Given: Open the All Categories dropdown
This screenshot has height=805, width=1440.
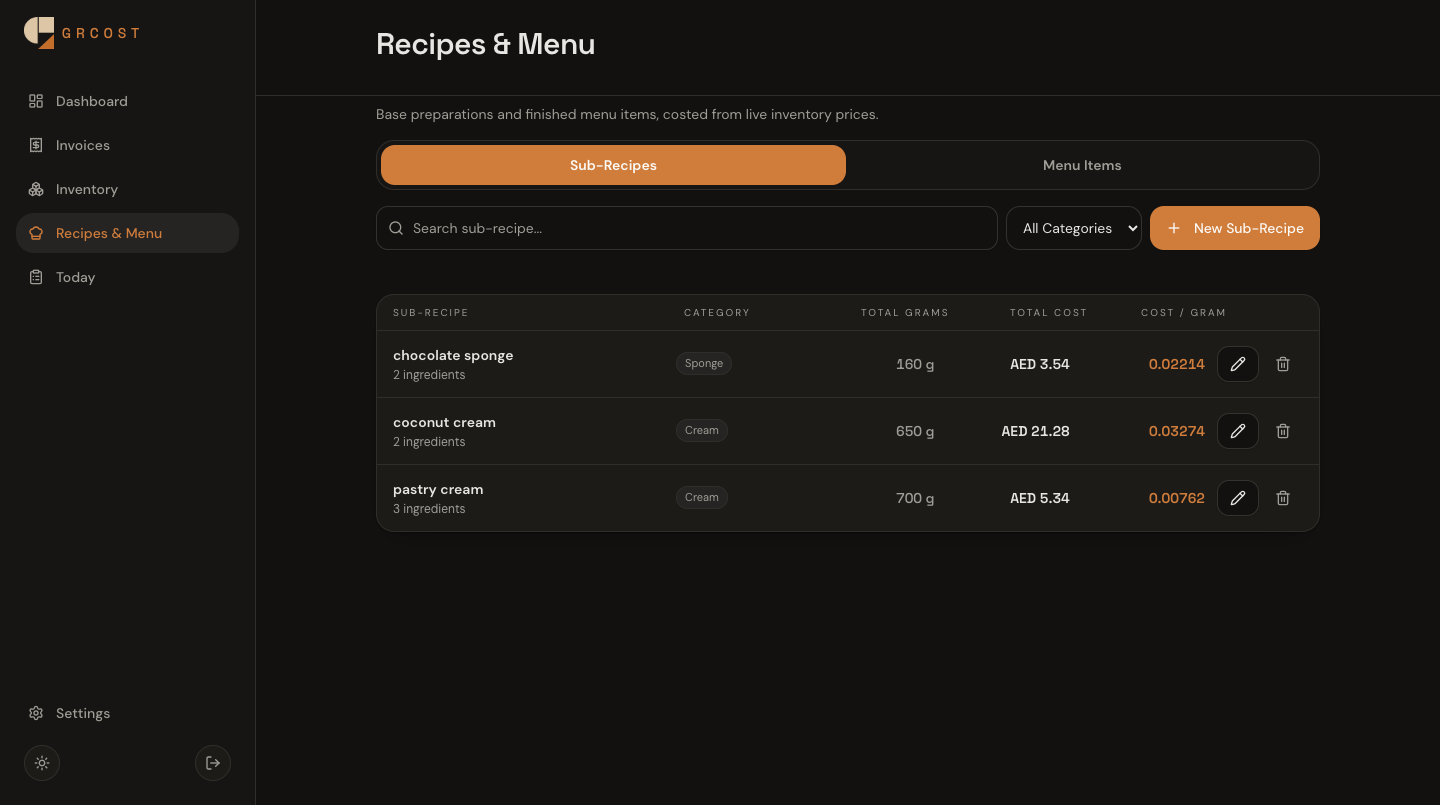Looking at the screenshot, I should (1074, 228).
